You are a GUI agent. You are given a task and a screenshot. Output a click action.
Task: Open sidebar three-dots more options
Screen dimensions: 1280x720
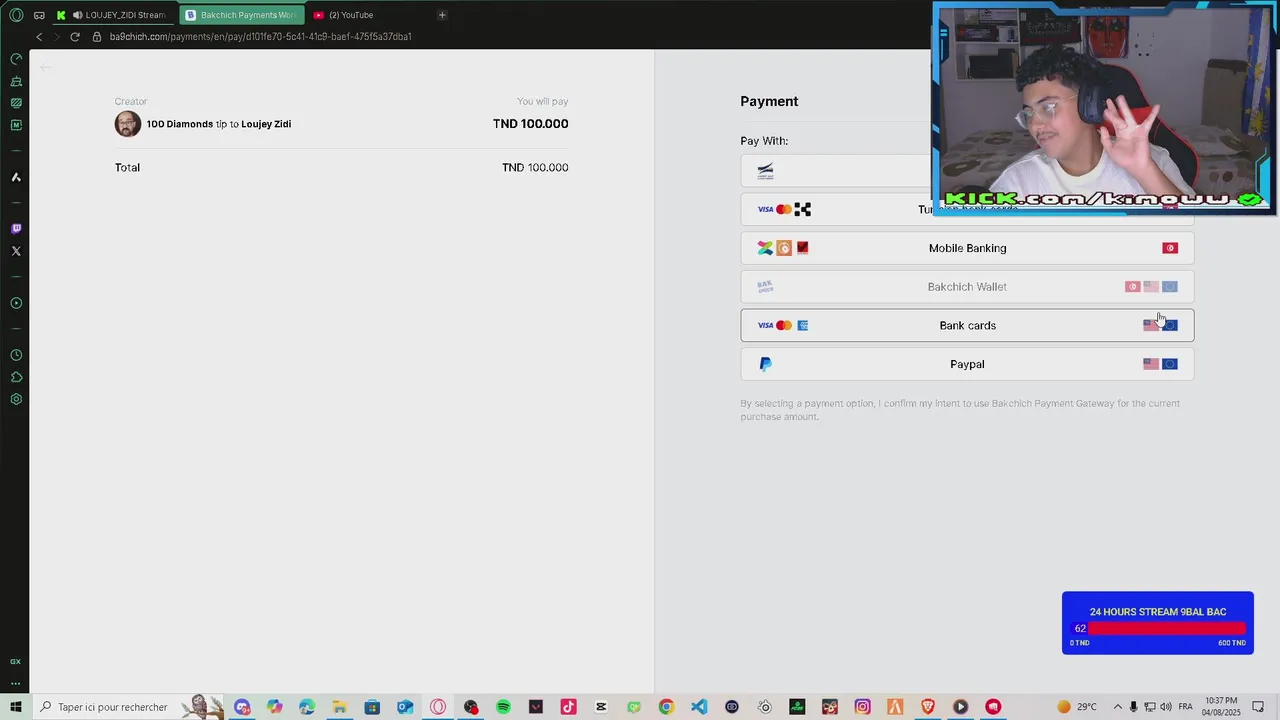coord(16,684)
